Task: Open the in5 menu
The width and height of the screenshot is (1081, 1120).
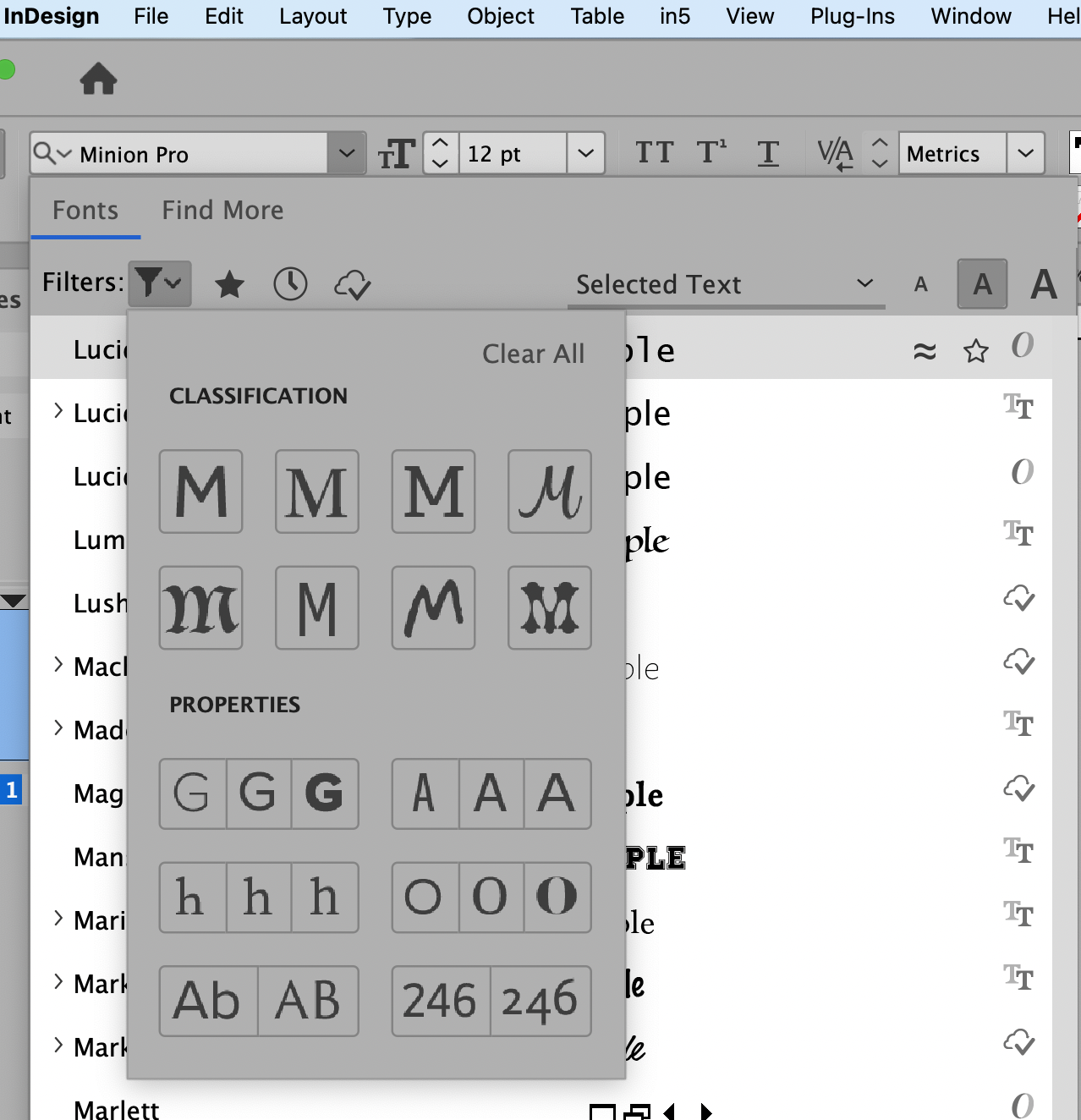Action: pyautogui.click(x=675, y=16)
